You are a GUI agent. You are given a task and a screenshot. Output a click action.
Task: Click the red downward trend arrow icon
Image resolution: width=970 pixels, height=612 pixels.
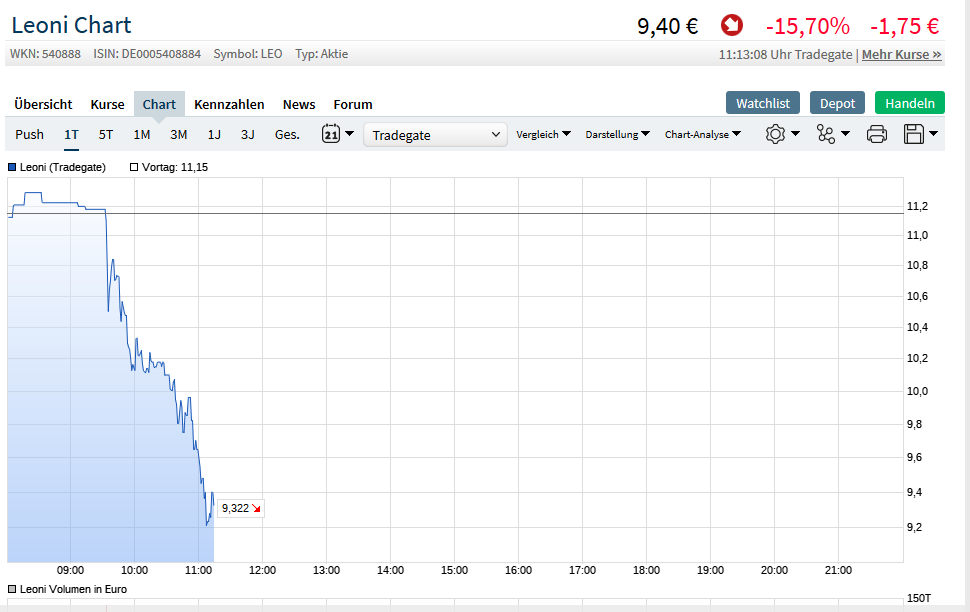[x=732, y=25]
